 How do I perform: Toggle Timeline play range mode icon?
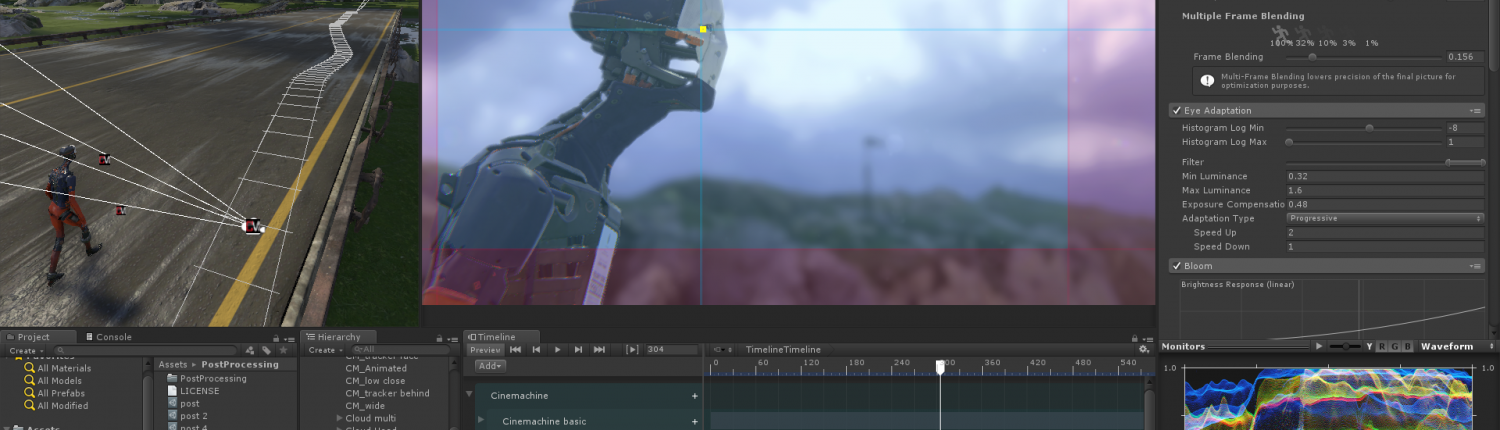point(632,350)
